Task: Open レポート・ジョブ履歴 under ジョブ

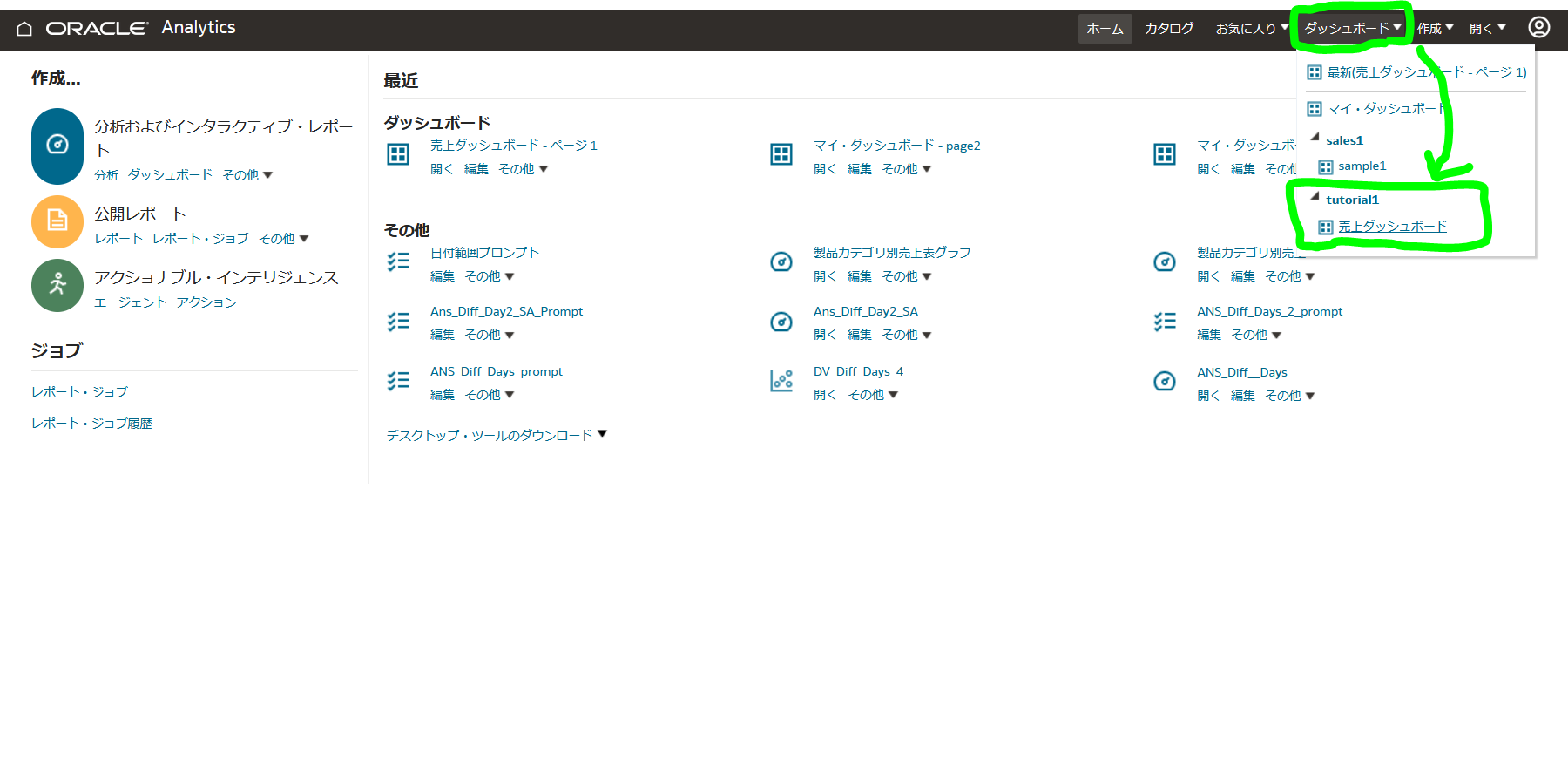Action: (x=91, y=424)
